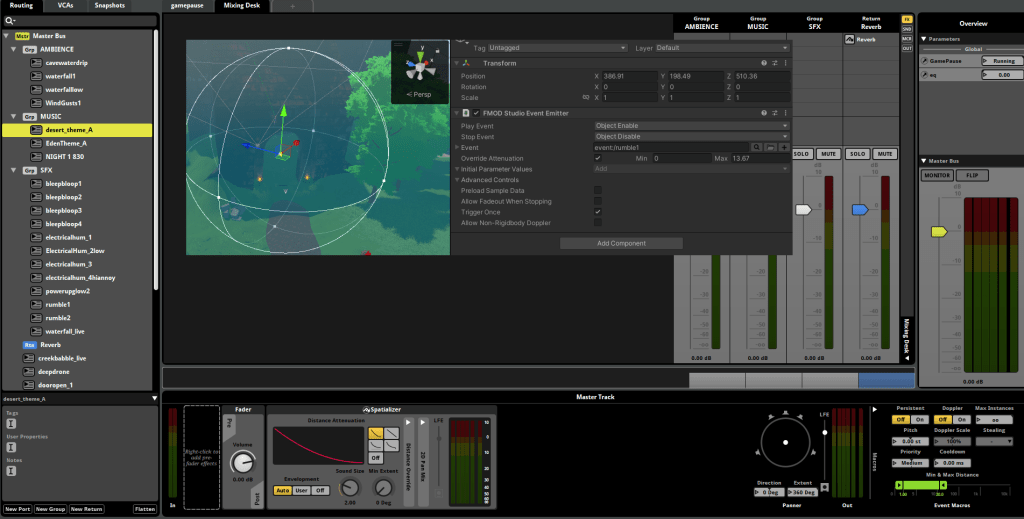
Task: Click the plus icon next to event path
Action: (x=784, y=147)
